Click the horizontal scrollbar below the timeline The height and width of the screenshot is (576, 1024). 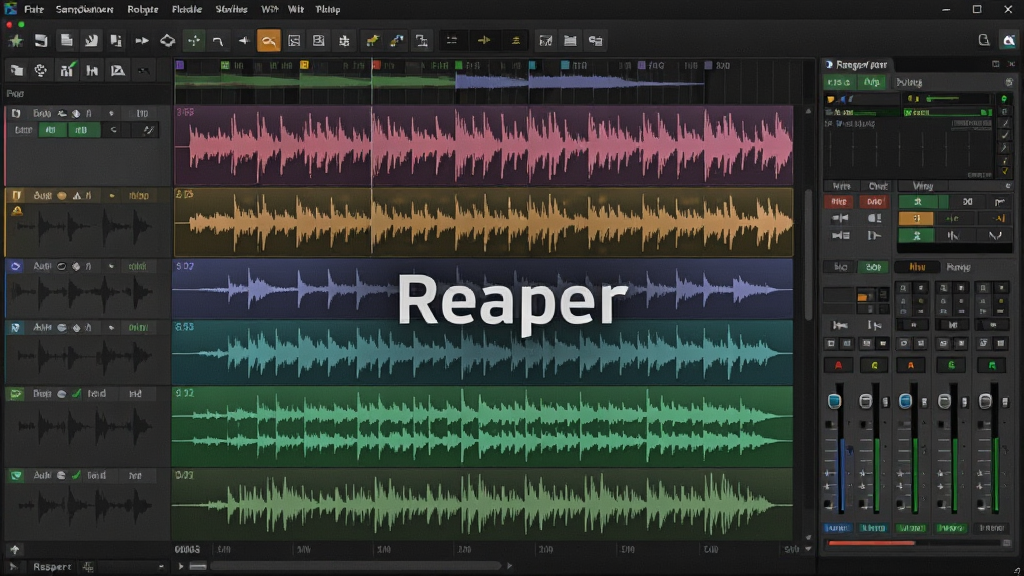point(357,566)
